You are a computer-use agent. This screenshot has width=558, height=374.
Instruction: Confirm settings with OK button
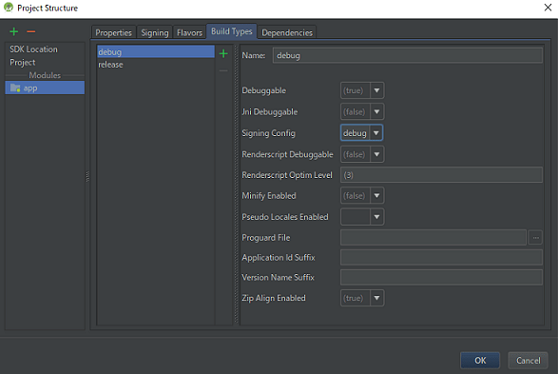(480, 360)
